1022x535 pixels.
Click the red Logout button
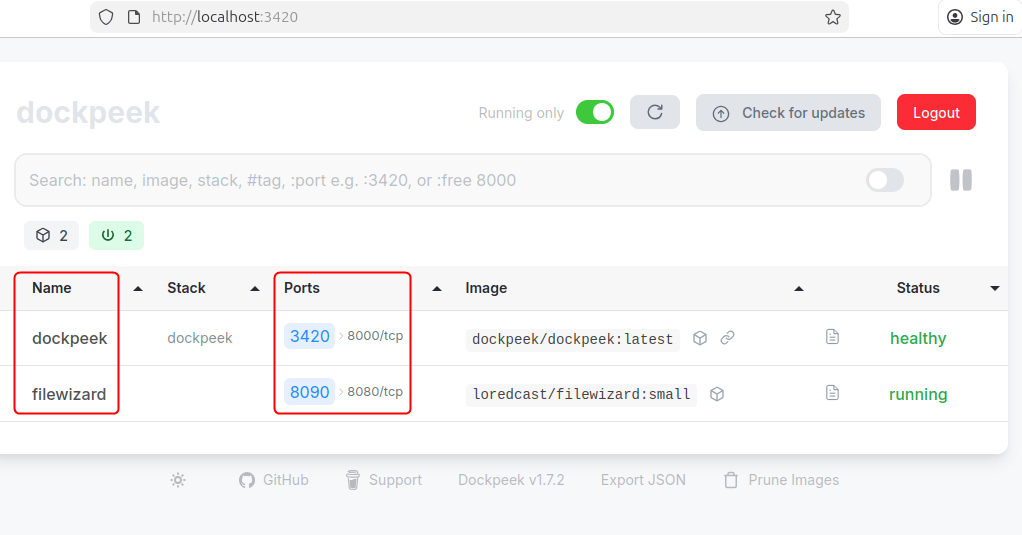[x=936, y=113]
